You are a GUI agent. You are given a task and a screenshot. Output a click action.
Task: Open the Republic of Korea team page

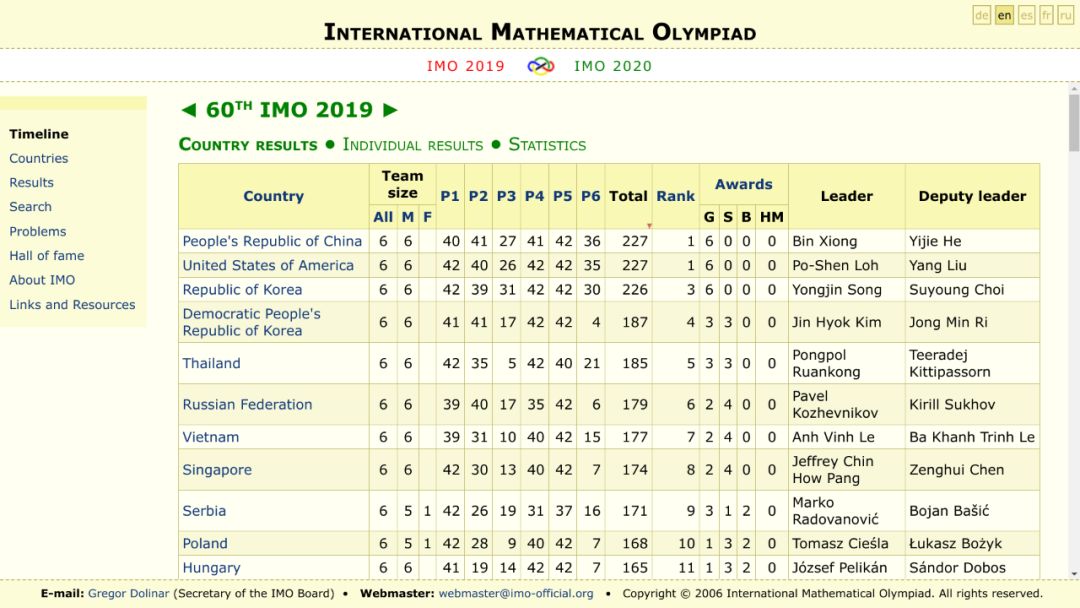click(x=242, y=290)
